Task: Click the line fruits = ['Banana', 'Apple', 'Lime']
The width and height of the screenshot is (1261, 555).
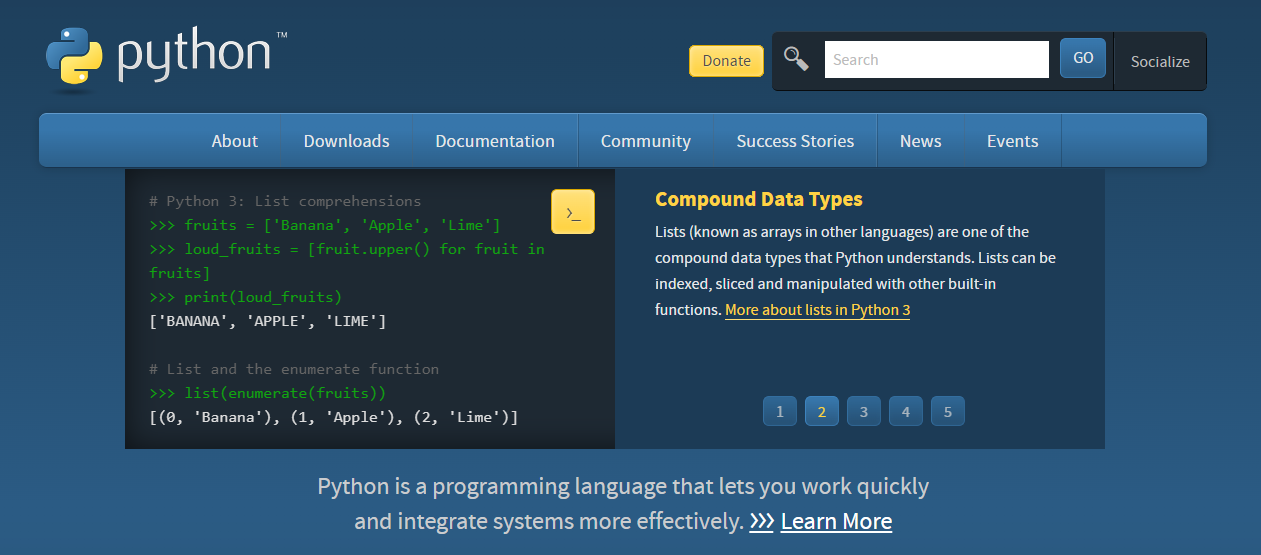Action: 325,225
